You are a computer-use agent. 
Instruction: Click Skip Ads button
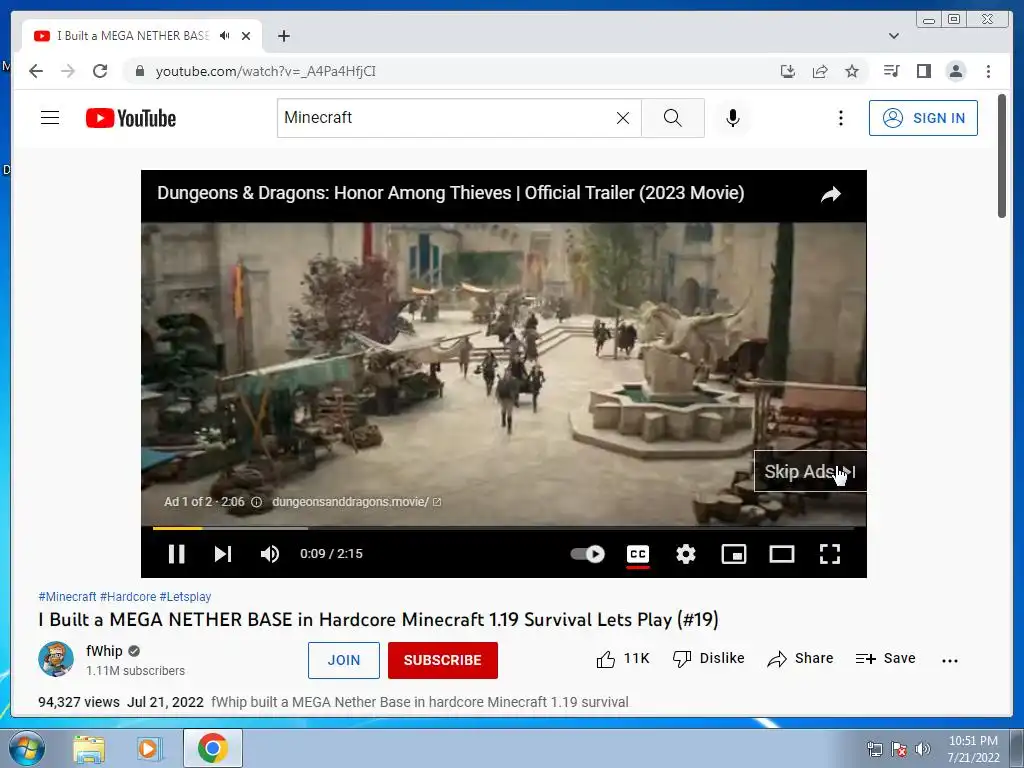coord(810,472)
